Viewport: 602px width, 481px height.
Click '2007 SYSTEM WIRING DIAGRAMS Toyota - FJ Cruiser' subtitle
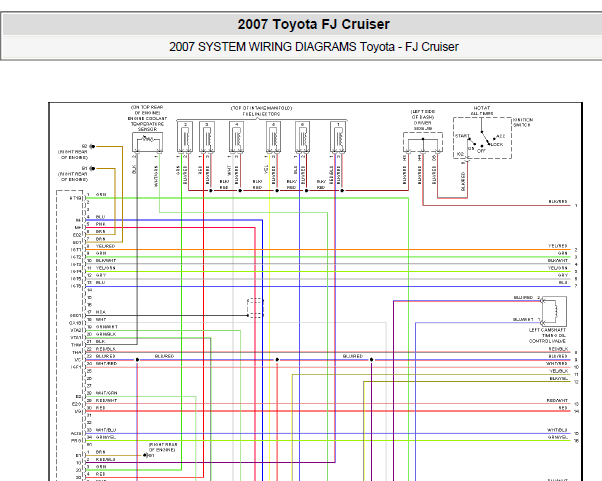314,47
